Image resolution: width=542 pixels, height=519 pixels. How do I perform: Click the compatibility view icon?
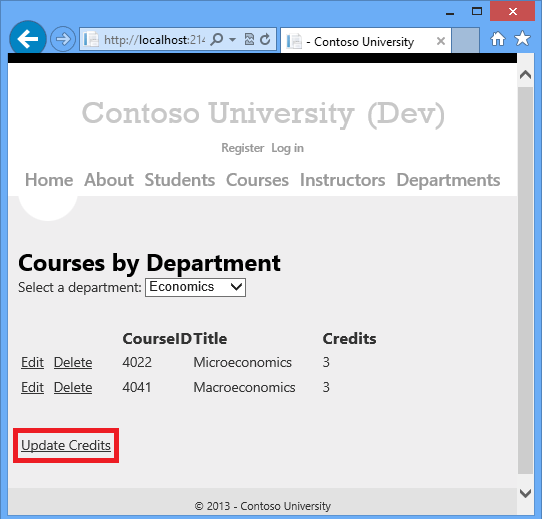click(x=249, y=39)
